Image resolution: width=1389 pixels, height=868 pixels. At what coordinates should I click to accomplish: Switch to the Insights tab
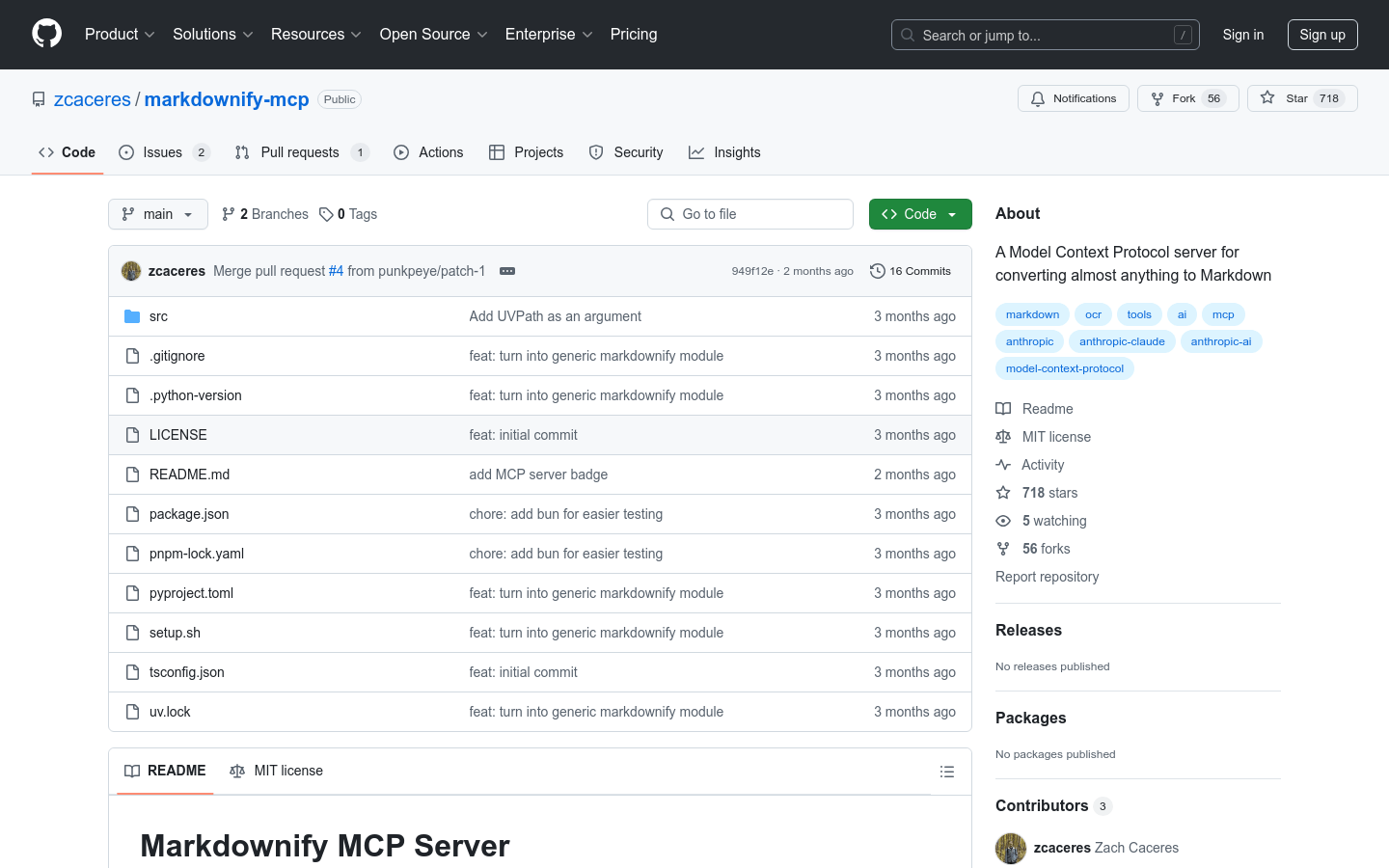[724, 152]
